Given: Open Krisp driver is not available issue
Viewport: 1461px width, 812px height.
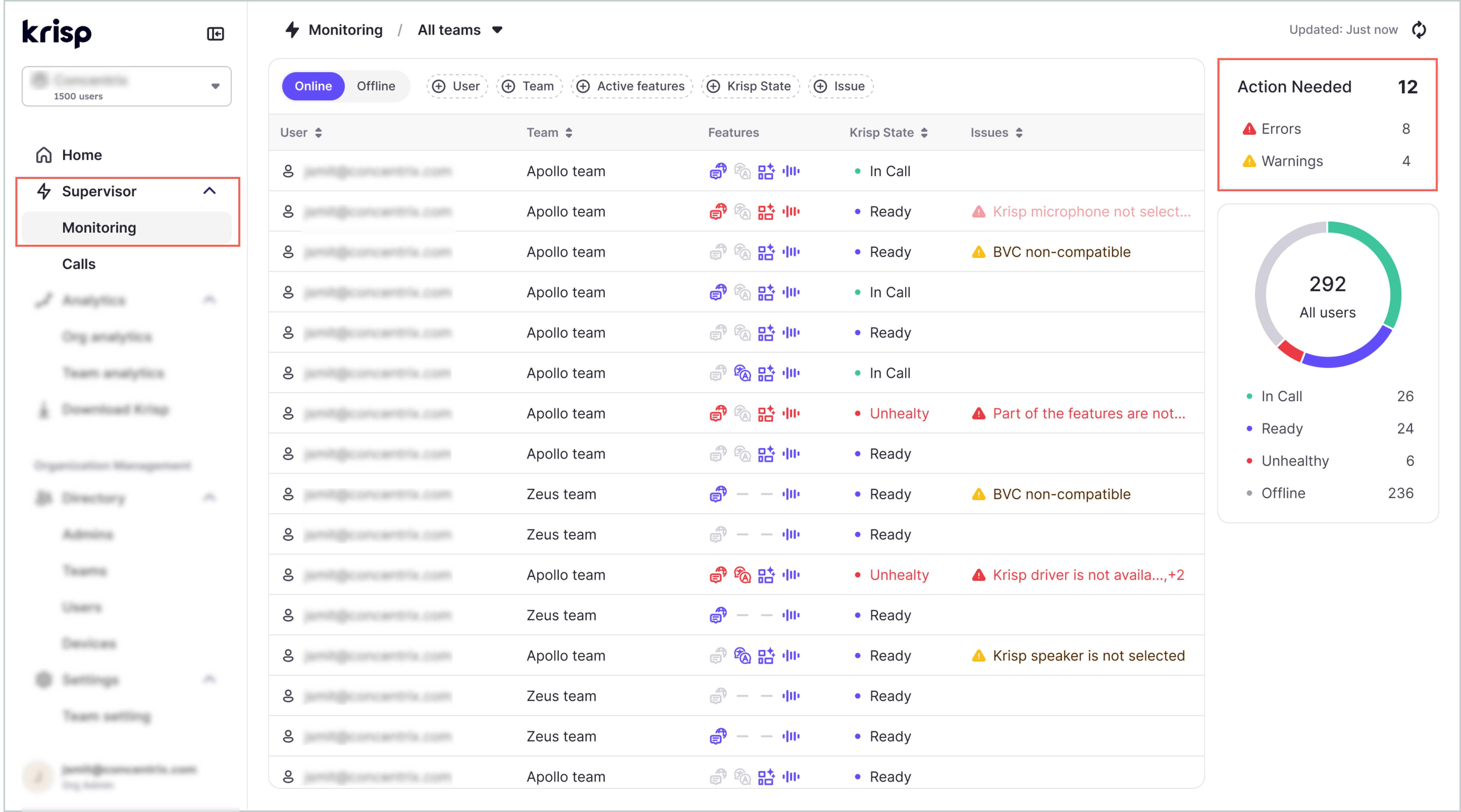Looking at the screenshot, I should [1088, 575].
